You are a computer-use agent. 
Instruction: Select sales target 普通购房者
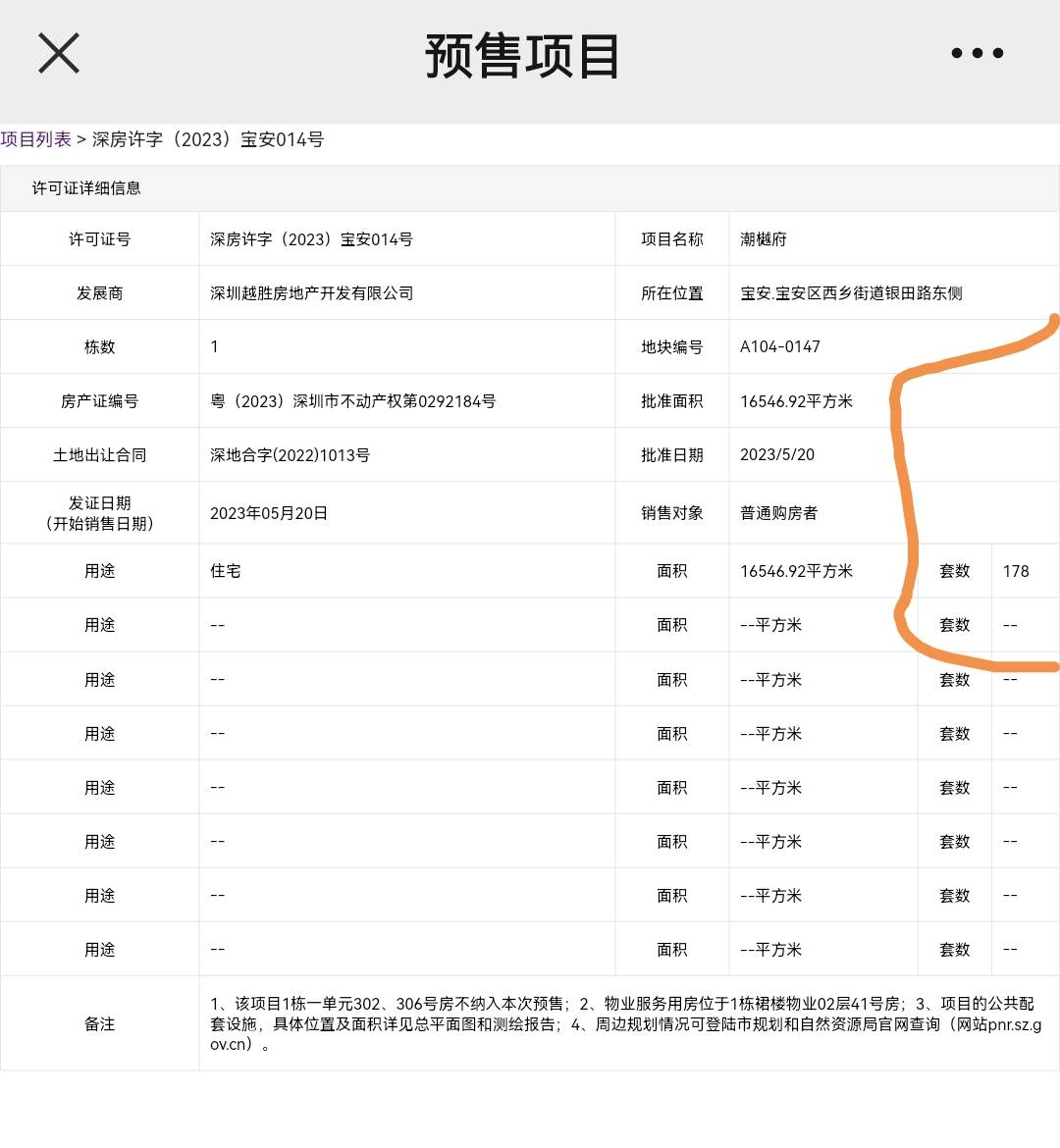coord(778,513)
